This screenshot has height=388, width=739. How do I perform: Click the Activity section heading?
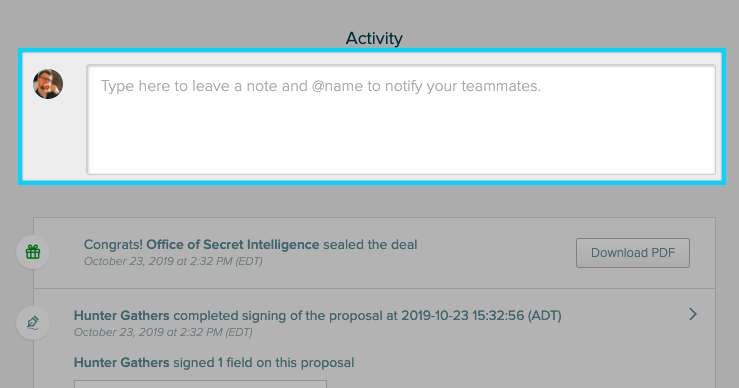point(374,38)
